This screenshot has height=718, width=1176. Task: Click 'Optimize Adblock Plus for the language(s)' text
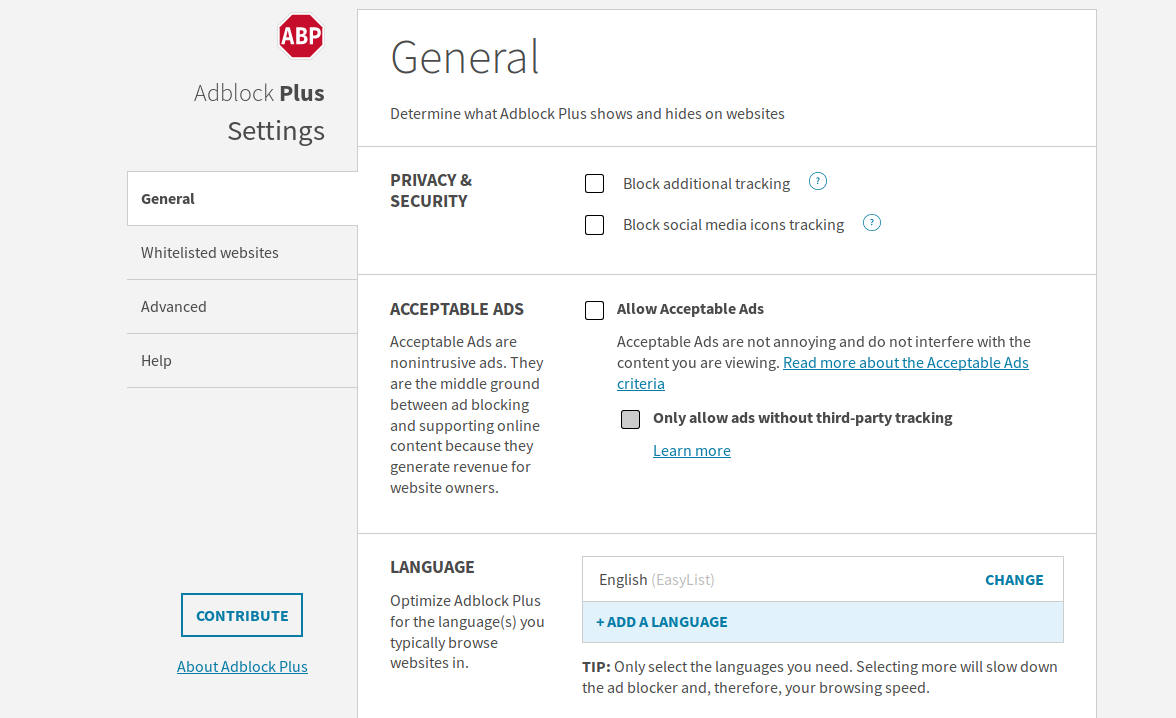tap(467, 632)
